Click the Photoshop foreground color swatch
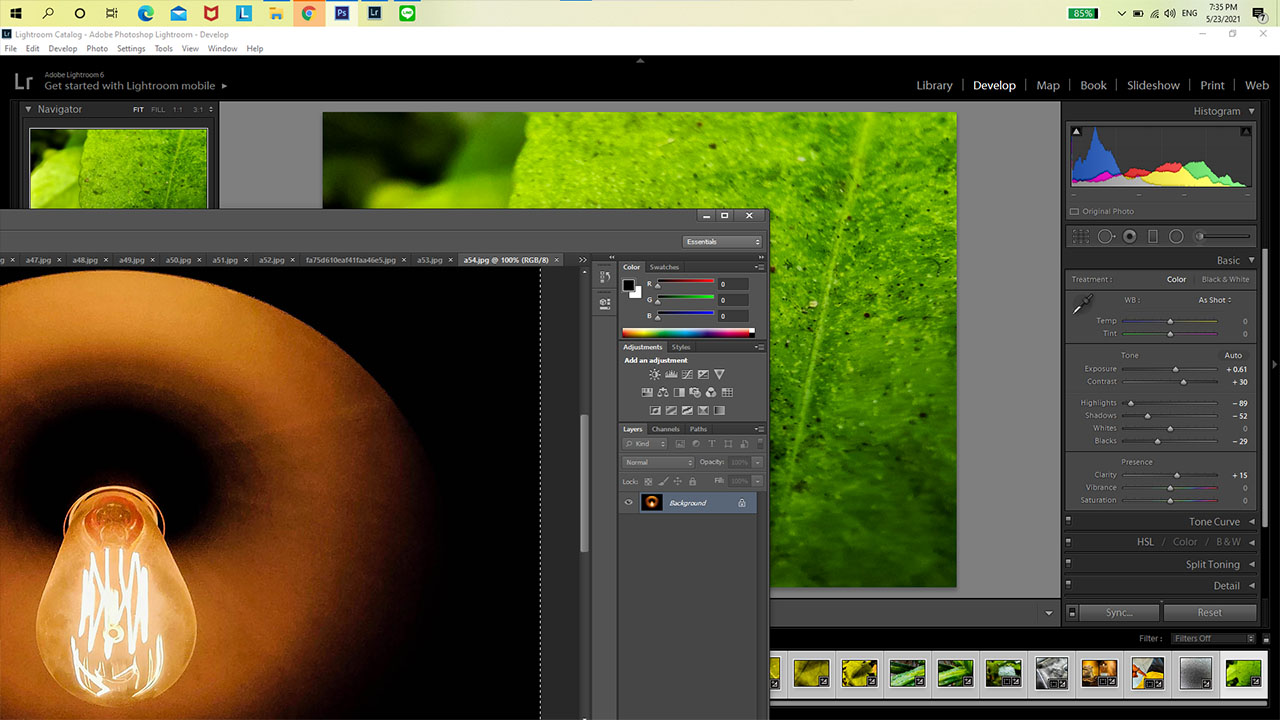1280x720 pixels. [629, 285]
